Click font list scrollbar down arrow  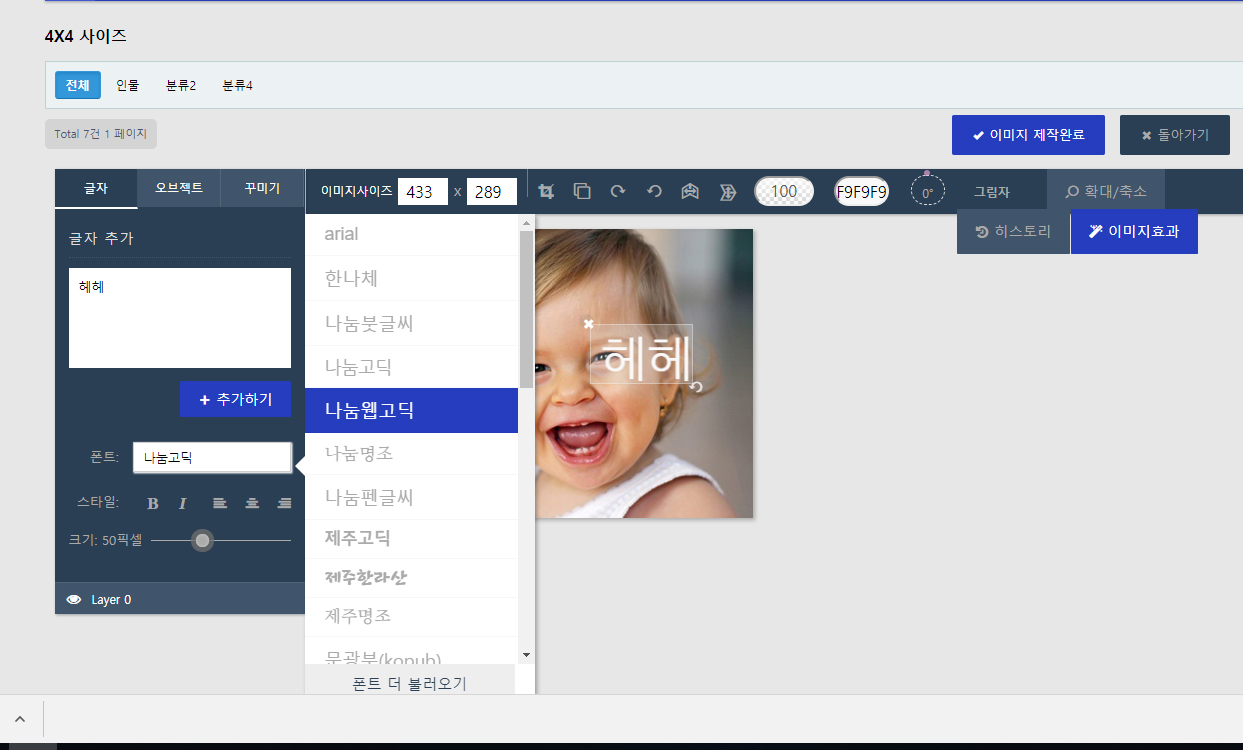pyautogui.click(x=526, y=655)
